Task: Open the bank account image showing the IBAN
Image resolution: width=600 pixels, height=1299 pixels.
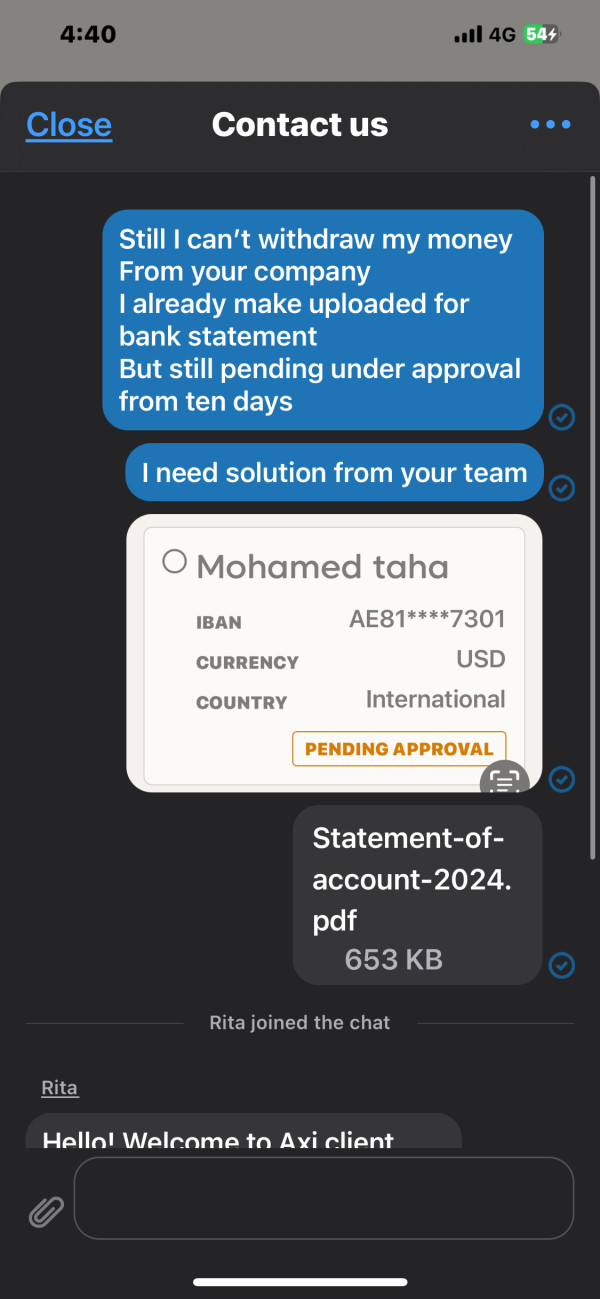Action: click(334, 652)
